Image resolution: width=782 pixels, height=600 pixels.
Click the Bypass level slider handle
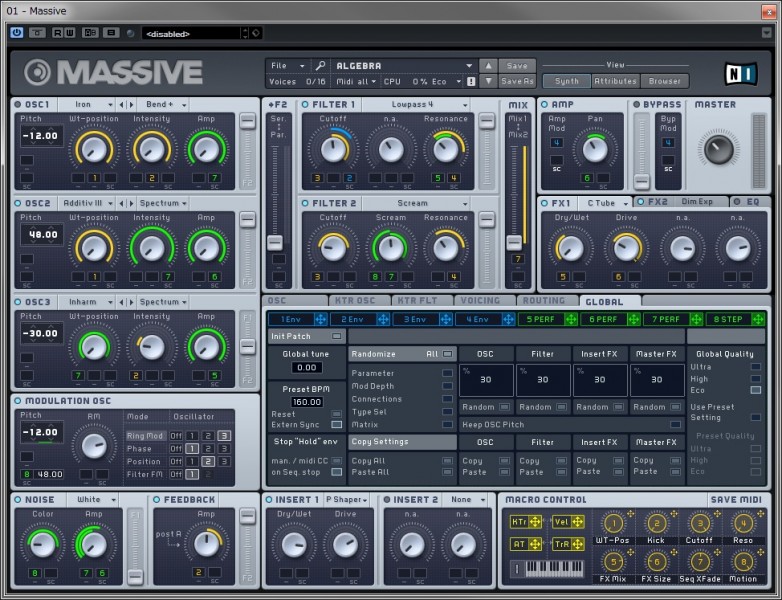tap(641, 181)
